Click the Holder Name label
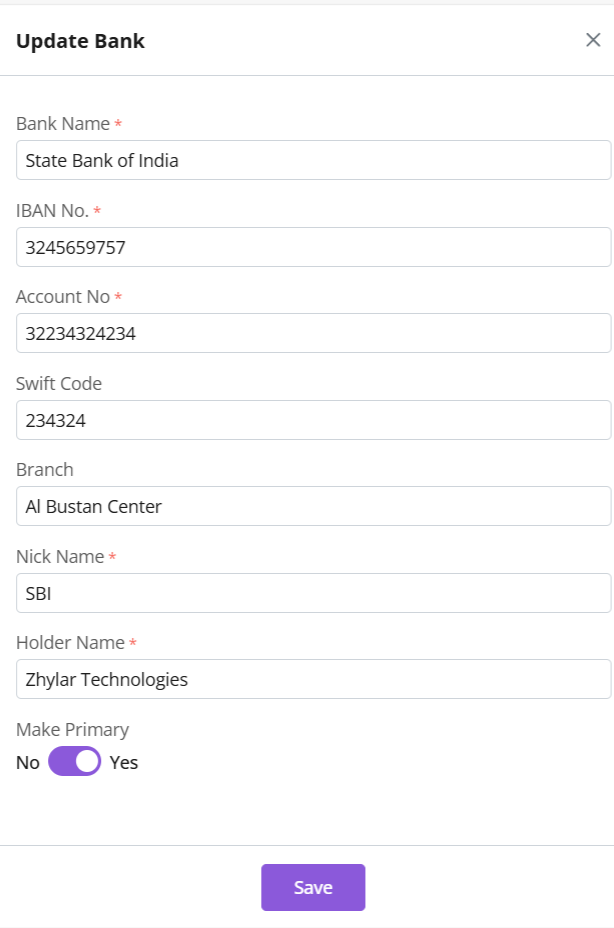Screen dimensions: 614x928 [x=70, y=643]
